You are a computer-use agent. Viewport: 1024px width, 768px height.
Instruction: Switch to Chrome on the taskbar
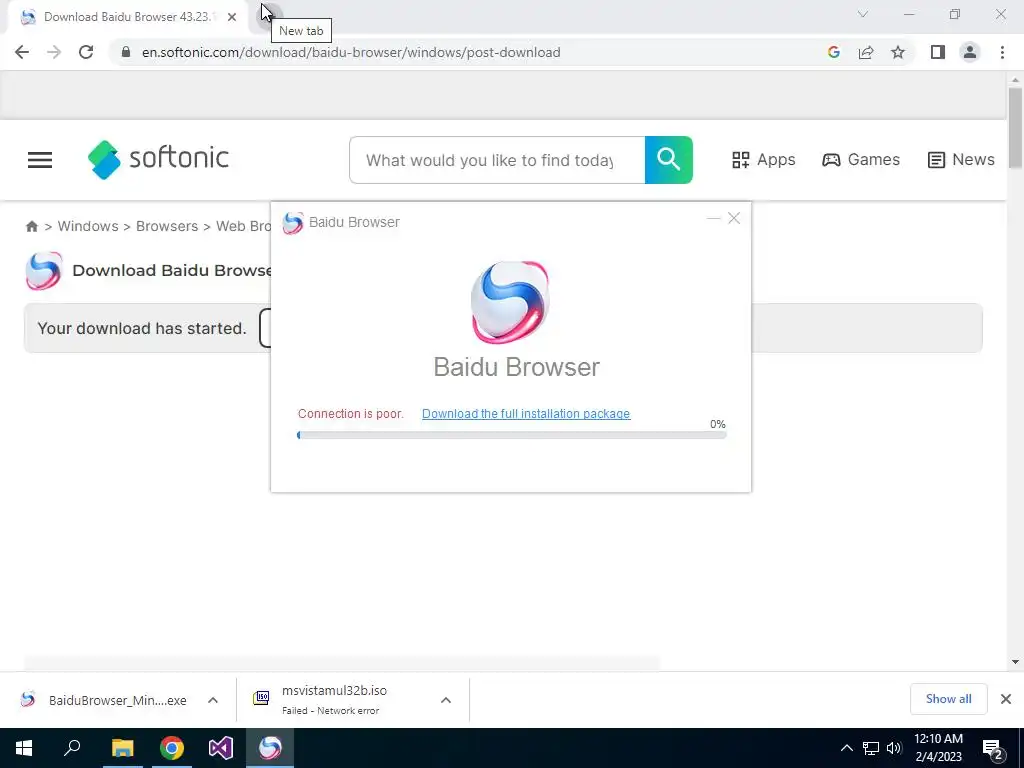172,748
